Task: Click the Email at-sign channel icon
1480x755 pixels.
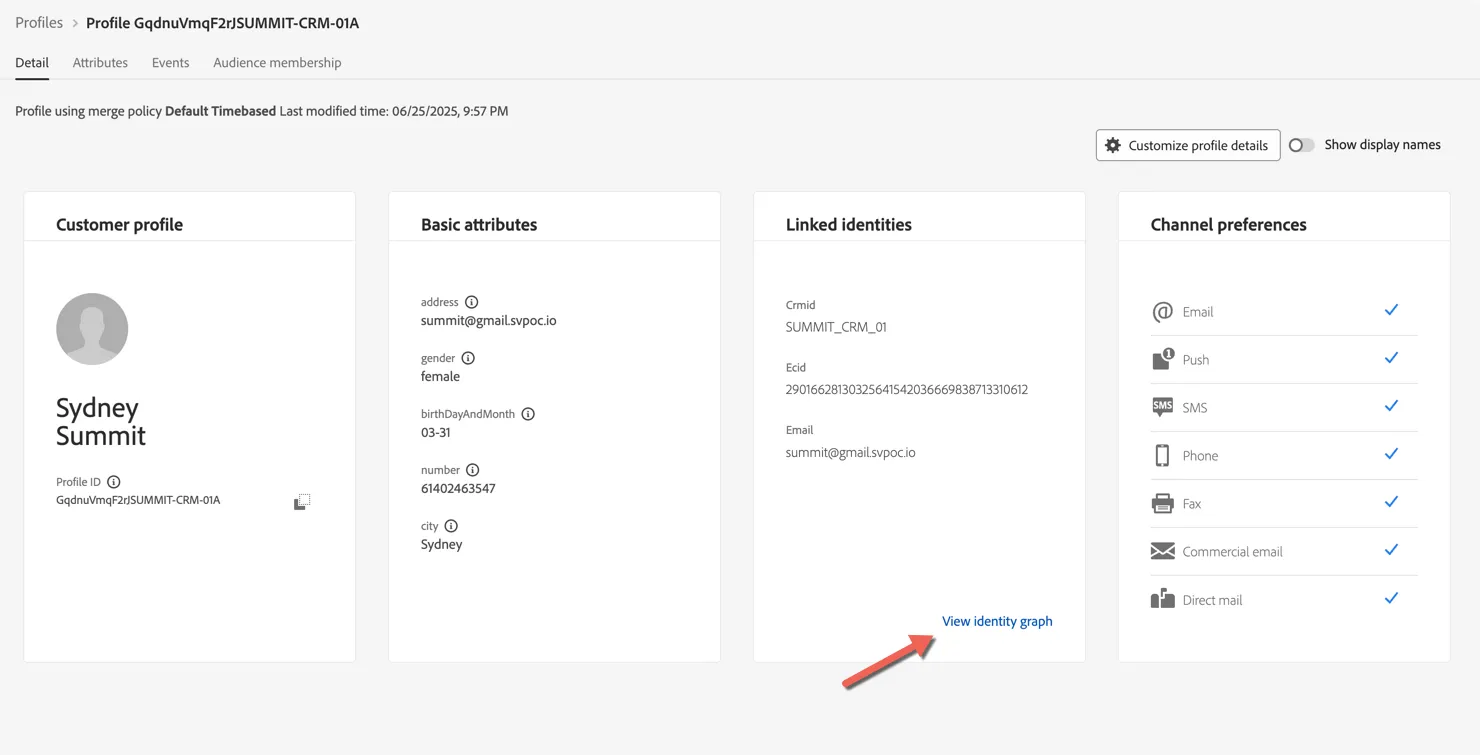Action: coord(1162,312)
